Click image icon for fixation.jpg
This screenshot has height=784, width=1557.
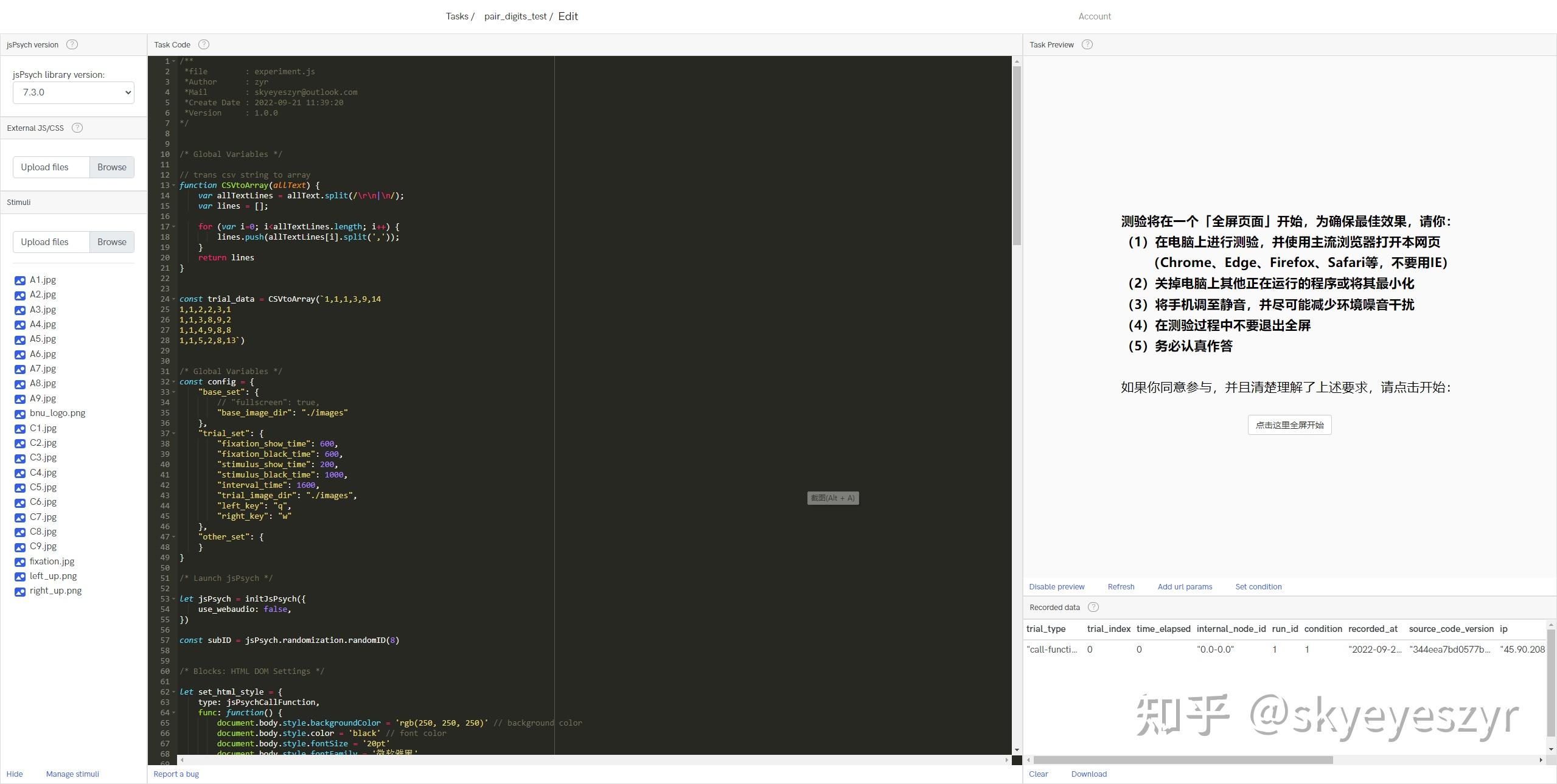click(x=20, y=562)
